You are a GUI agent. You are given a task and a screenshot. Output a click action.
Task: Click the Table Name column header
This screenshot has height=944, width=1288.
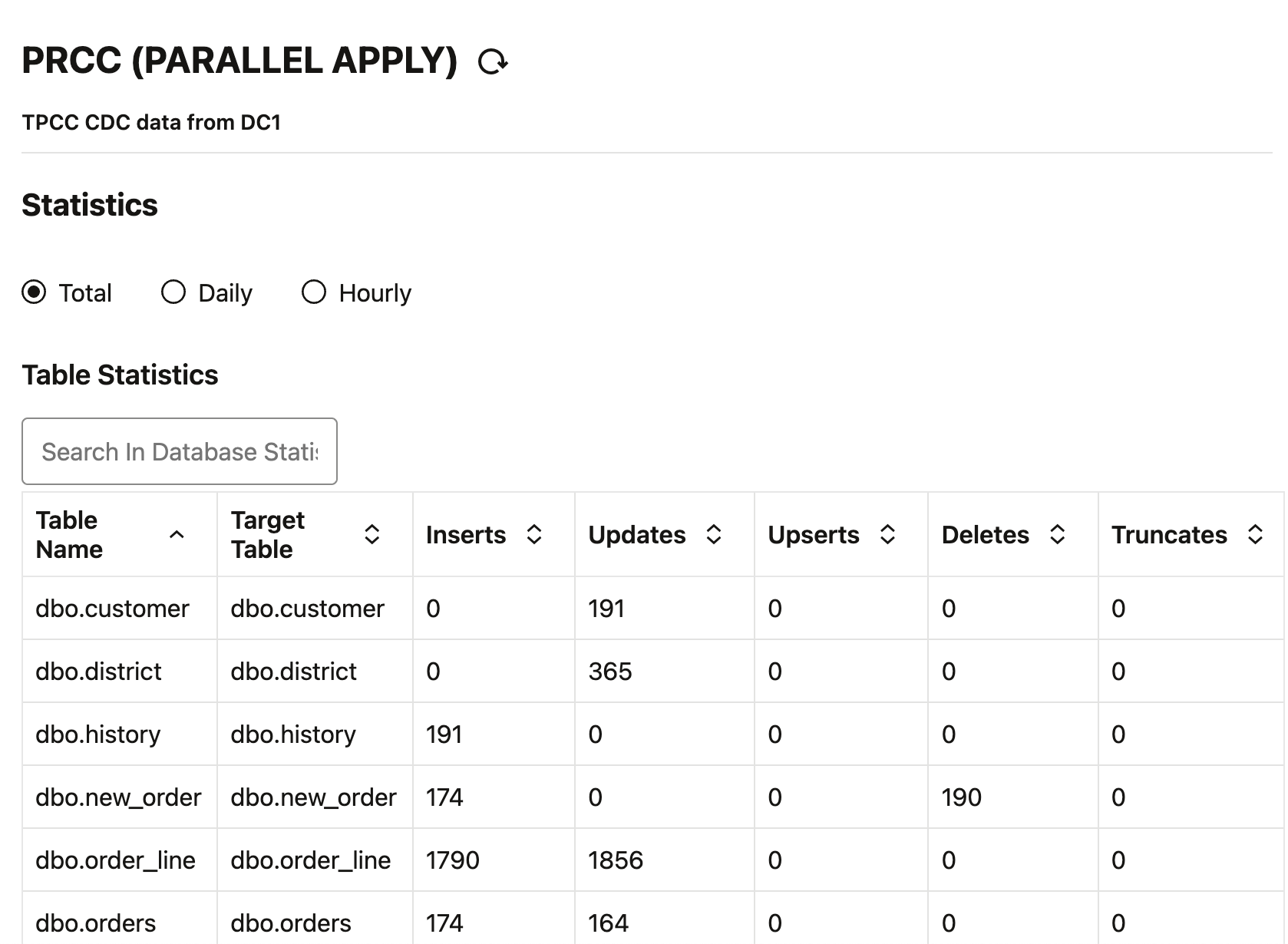point(69,535)
